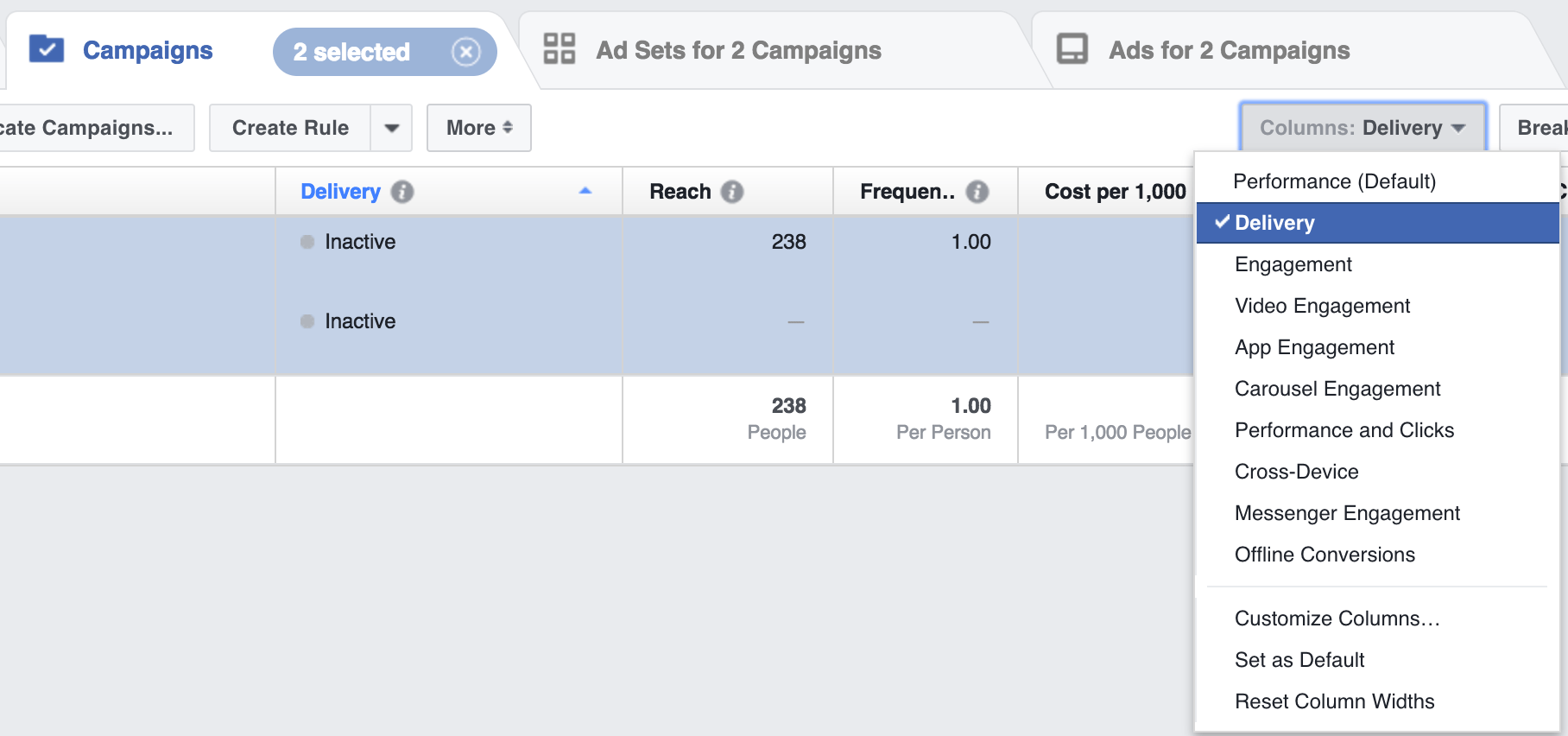
Task: Open Customize Columns… option
Action: [1378, 619]
